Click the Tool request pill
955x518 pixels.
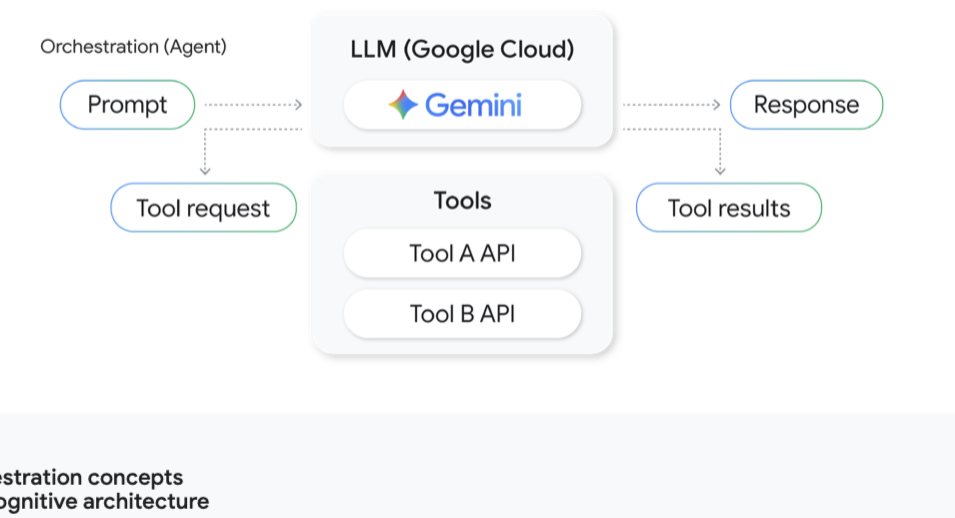point(203,208)
